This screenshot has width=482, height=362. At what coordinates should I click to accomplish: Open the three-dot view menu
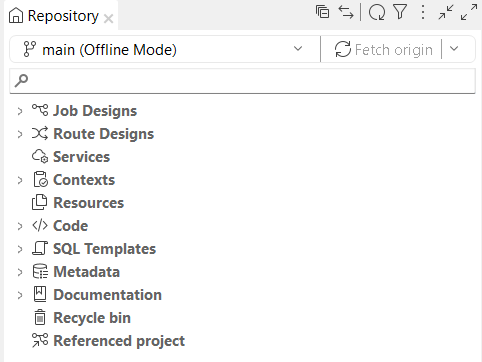[423, 12]
